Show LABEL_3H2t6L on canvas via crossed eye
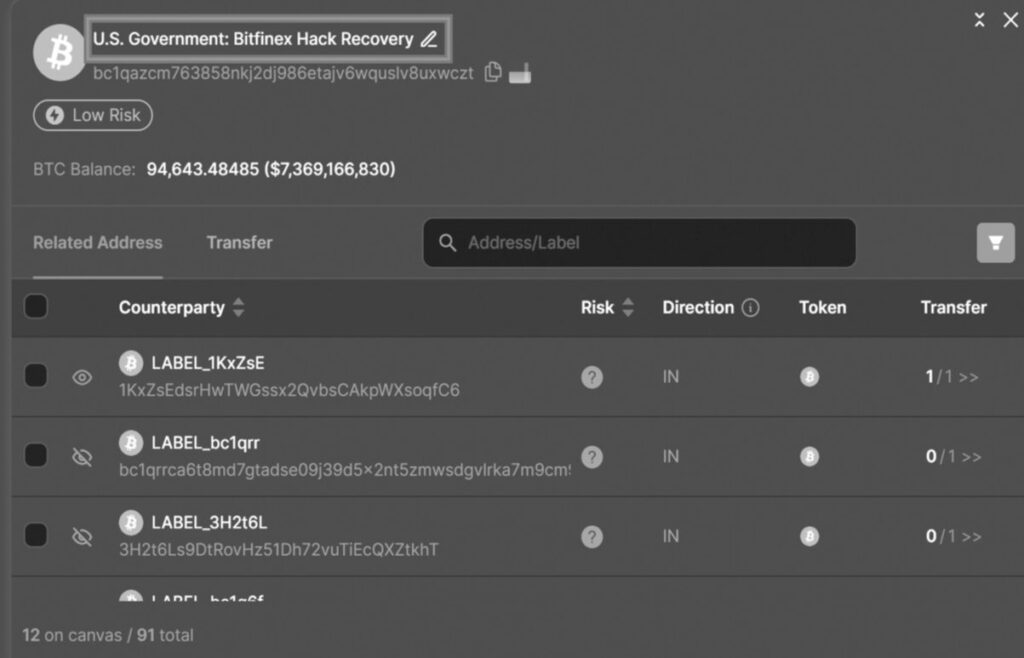This screenshot has height=658, width=1024. click(x=82, y=537)
